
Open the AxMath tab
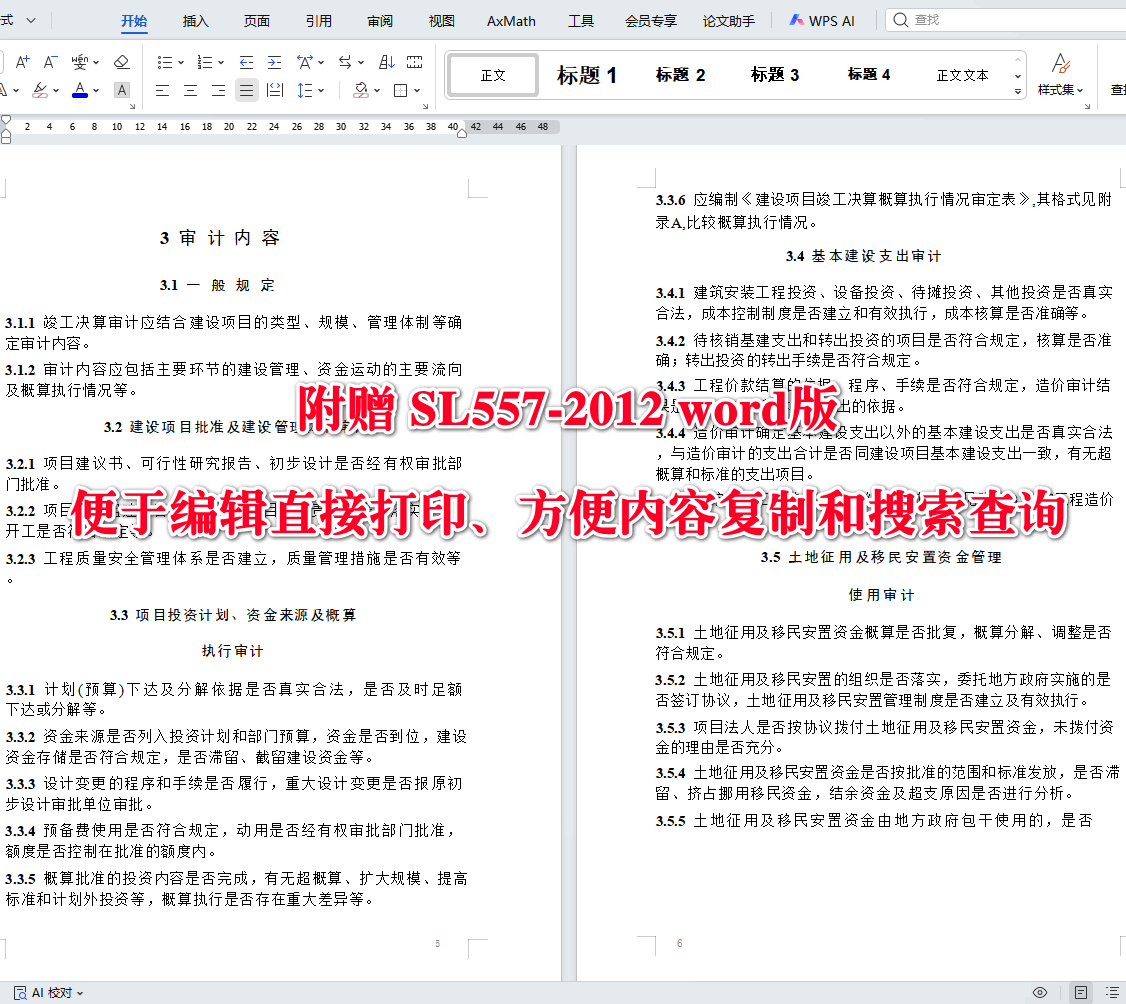click(x=511, y=21)
